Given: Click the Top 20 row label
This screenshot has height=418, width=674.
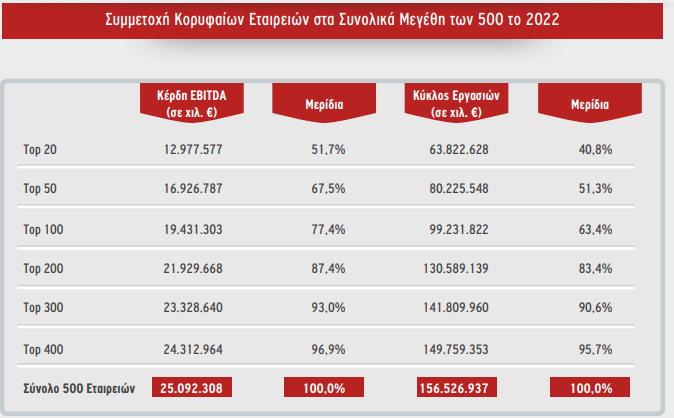Looking at the screenshot, I should pyautogui.click(x=41, y=149).
